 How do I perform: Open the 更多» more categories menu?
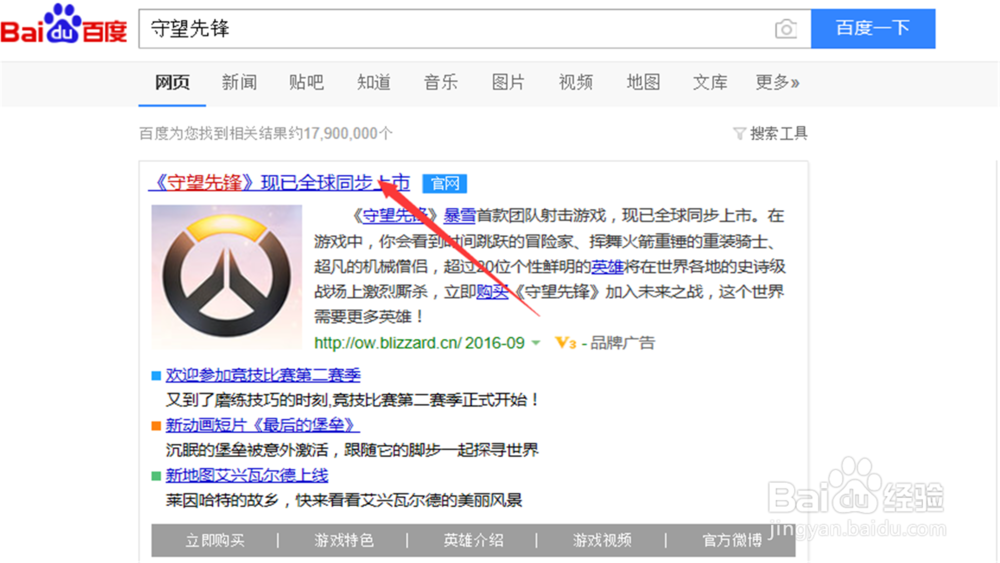tap(777, 82)
